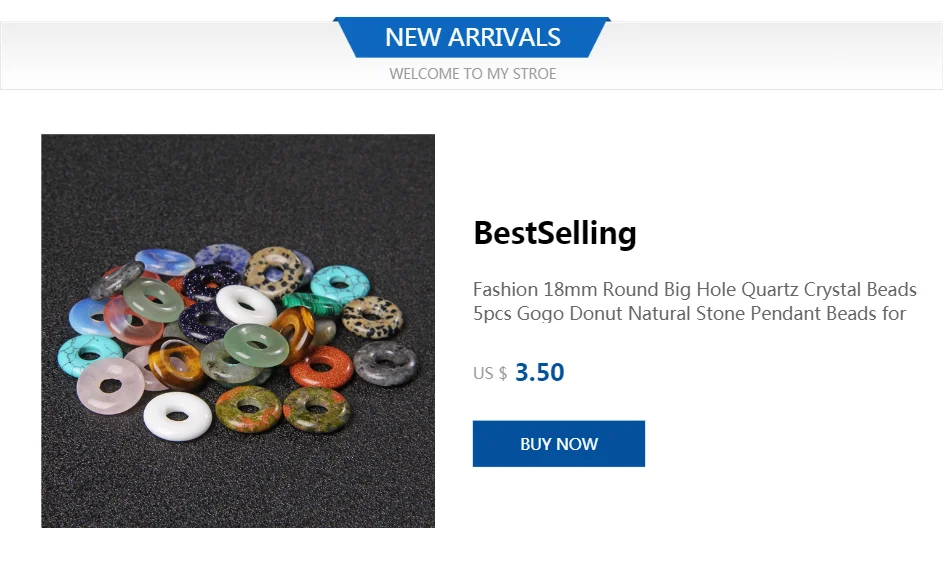943x574 pixels.
Task: Click the orange-red goldstone donut bead
Action: tap(321, 366)
